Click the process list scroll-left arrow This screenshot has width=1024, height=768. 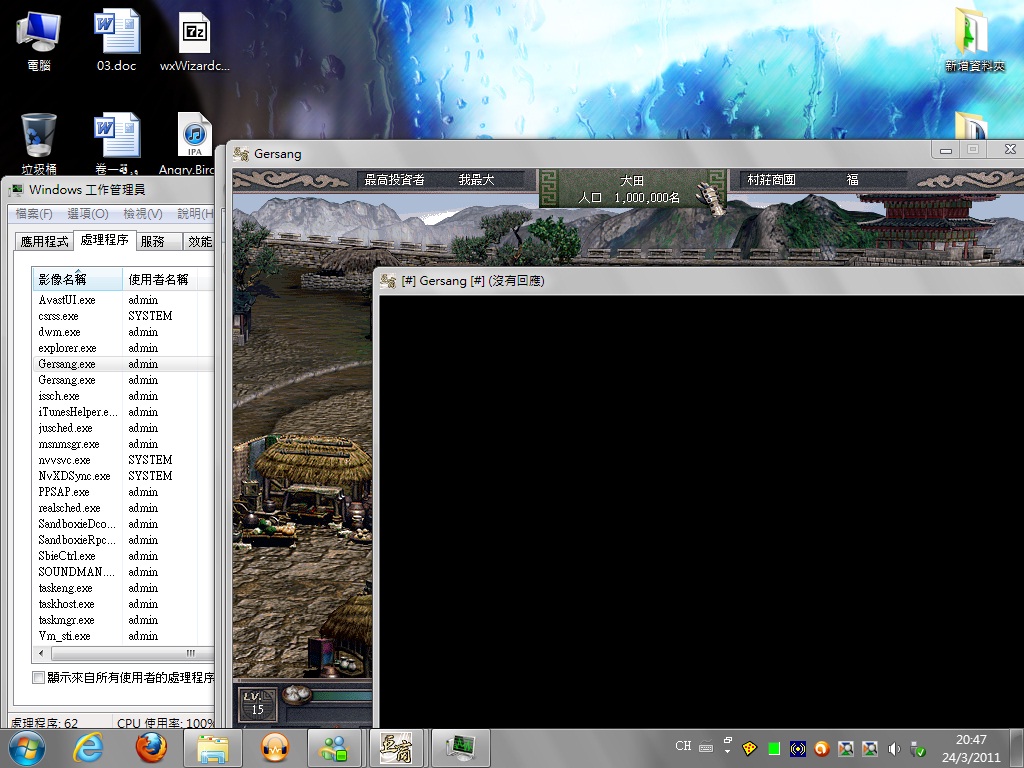click(41, 653)
